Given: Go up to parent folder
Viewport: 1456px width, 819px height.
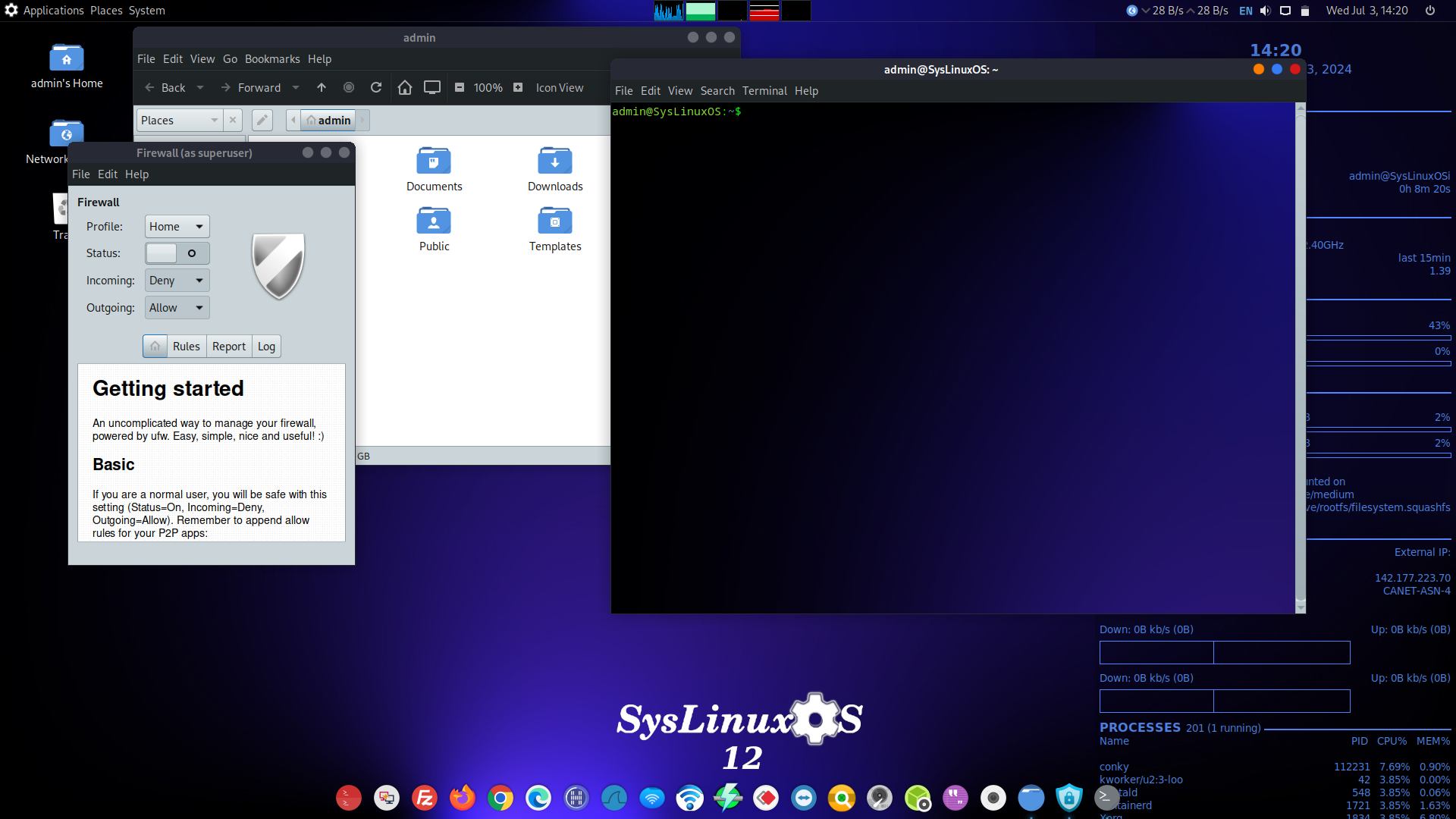Looking at the screenshot, I should [x=322, y=88].
